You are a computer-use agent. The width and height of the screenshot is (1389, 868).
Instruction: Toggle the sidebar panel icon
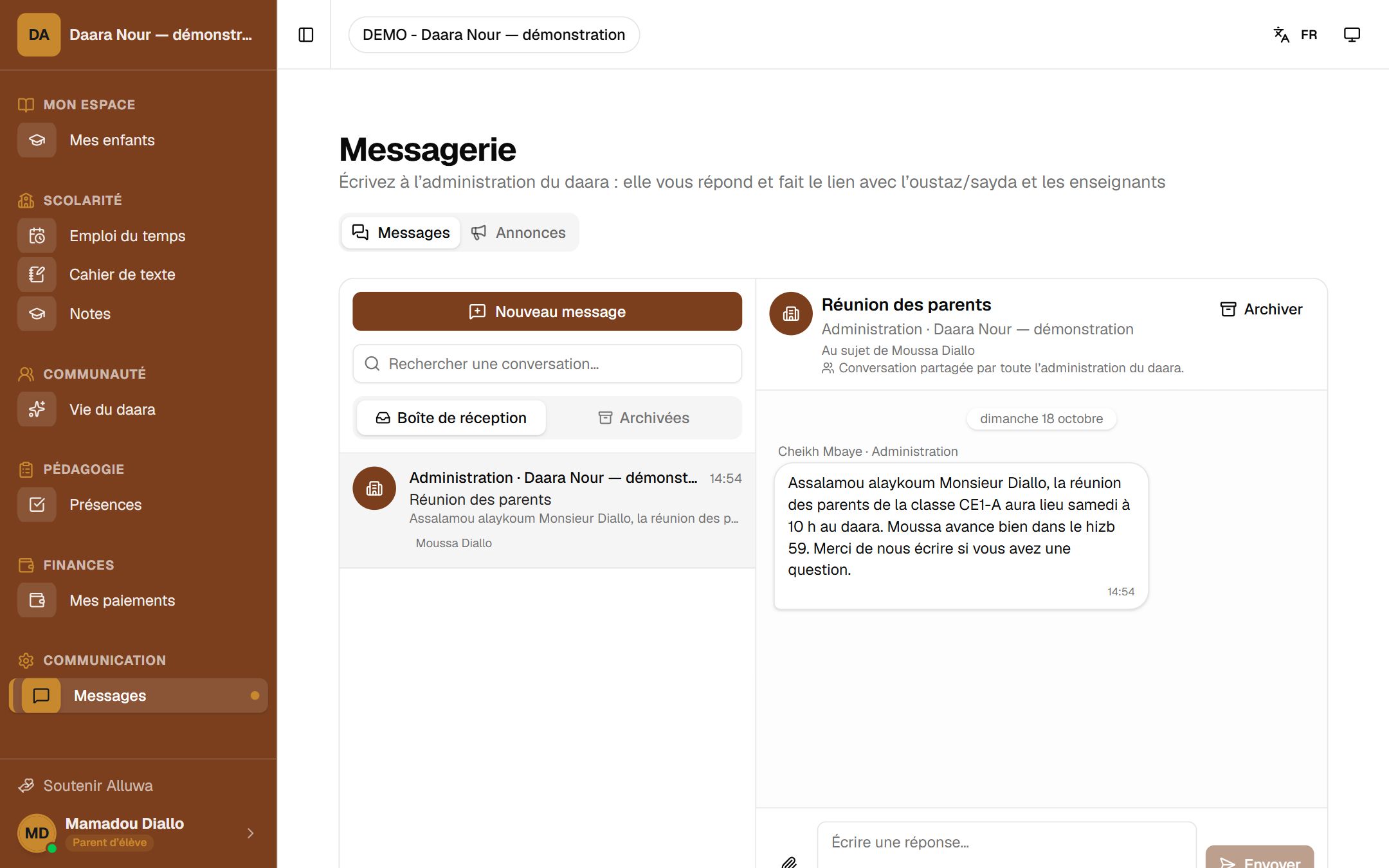coord(306,35)
